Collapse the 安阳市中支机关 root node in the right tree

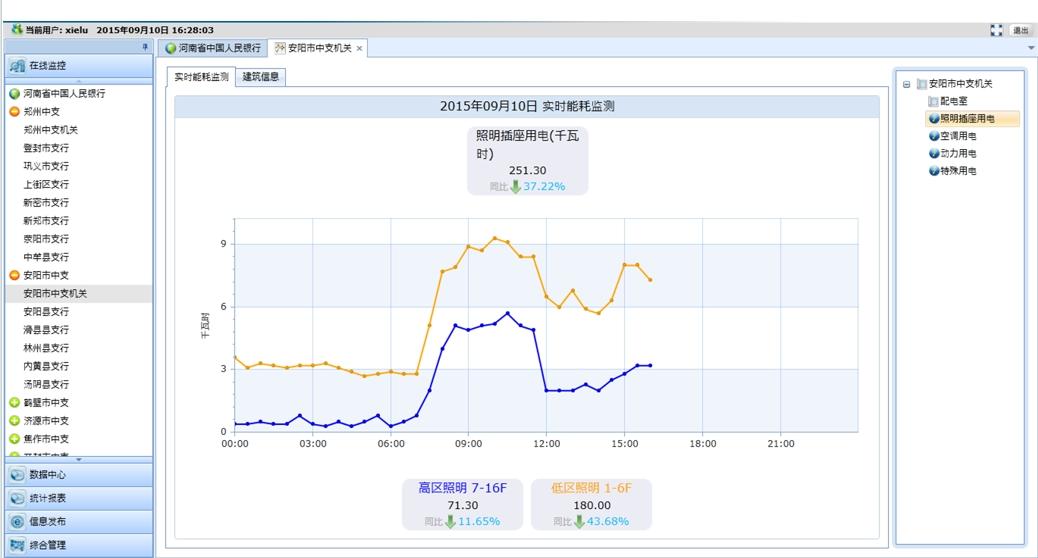point(906,84)
